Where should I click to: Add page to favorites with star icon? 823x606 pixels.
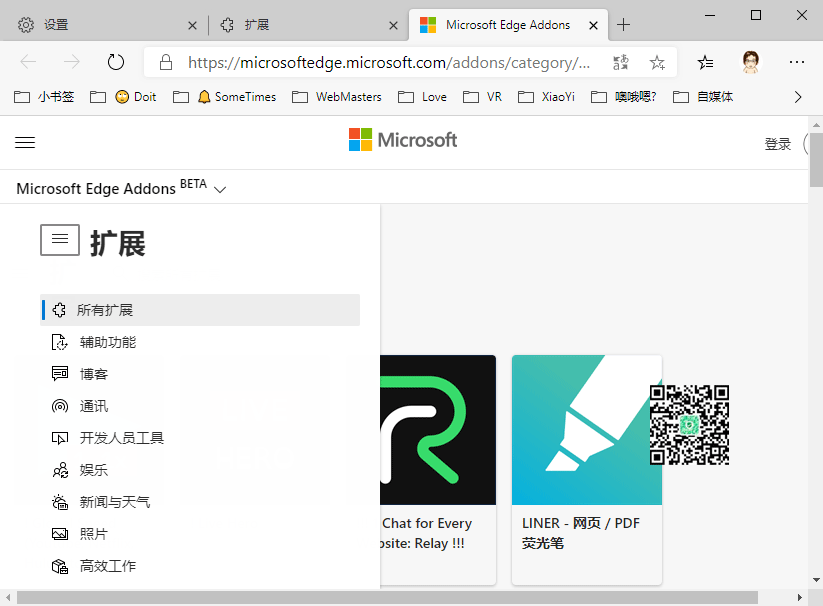pyautogui.click(x=657, y=62)
